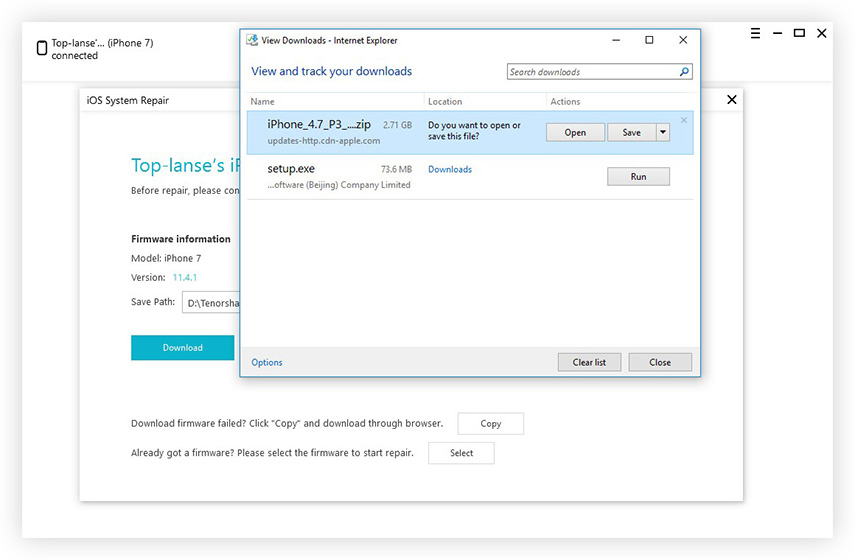Select the setup.exe file name
The width and height of the screenshot is (855, 560).
(291, 169)
